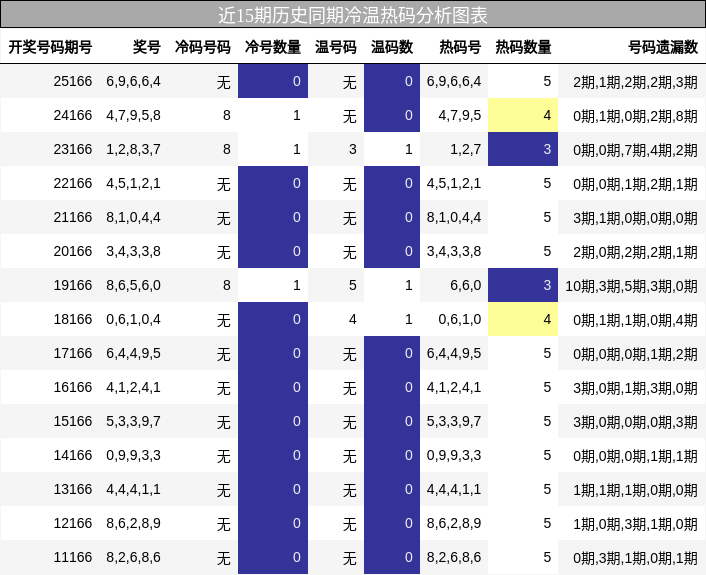Click yellow hot count cell in row 18166

(523, 319)
